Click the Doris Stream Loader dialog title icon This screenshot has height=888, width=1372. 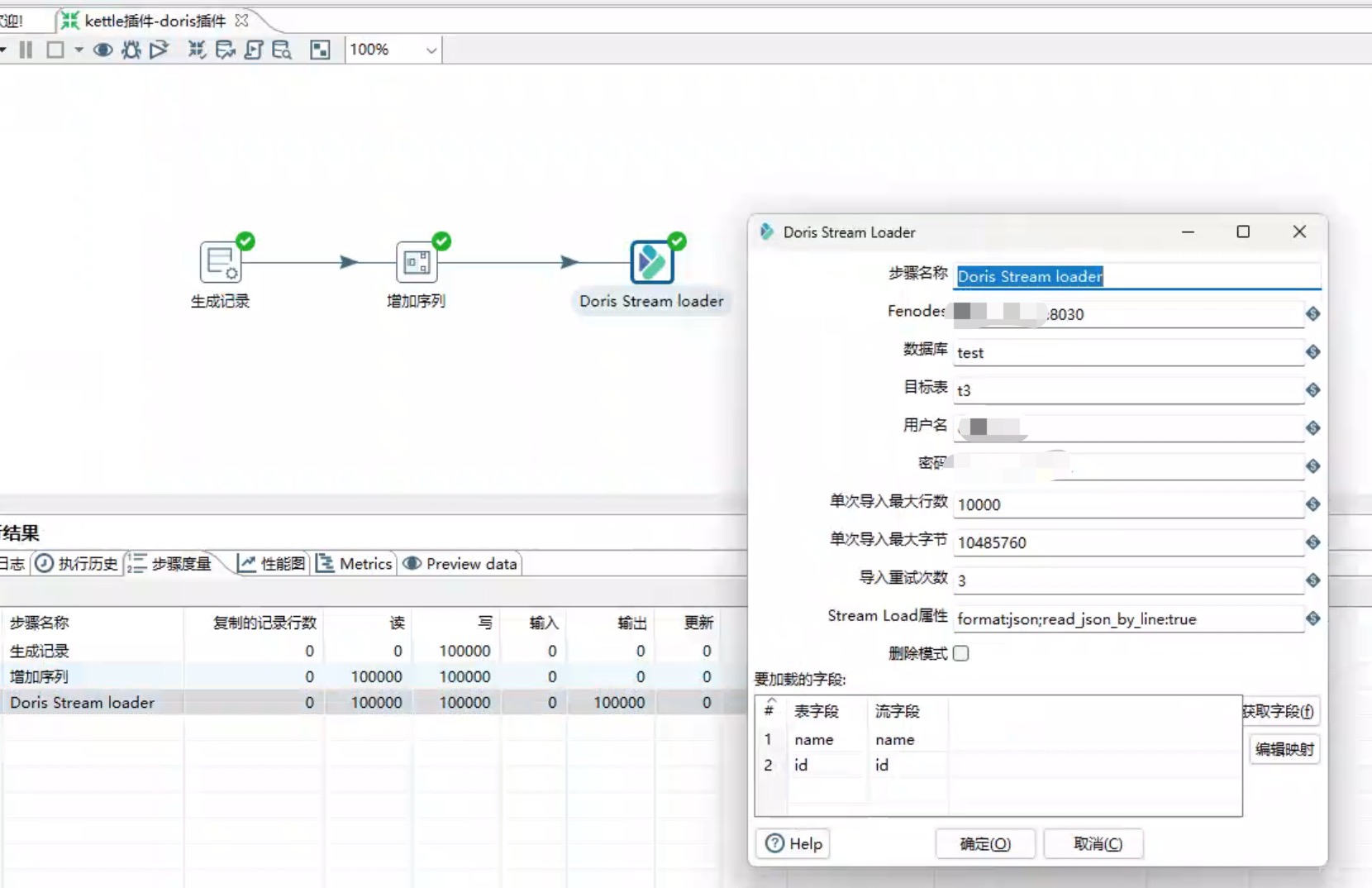(x=767, y=232)
